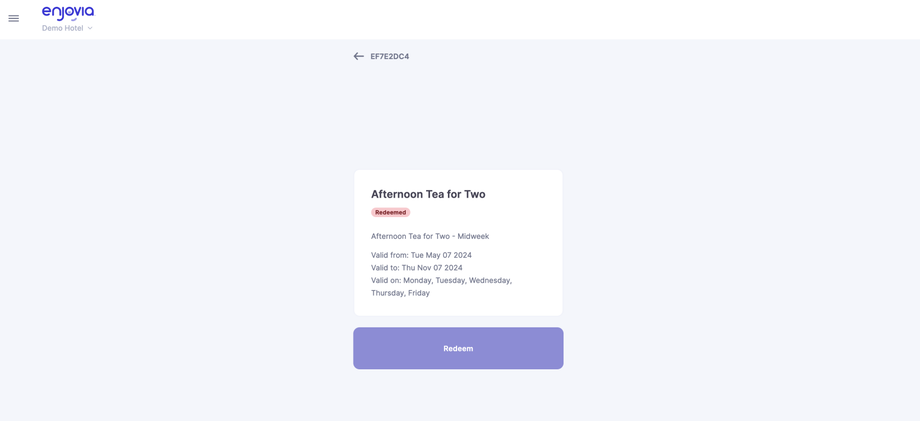Screen dimensions: 920x421
Task: Expand the chevron beside Demo Hotel
Action: [x=90, y=28]
